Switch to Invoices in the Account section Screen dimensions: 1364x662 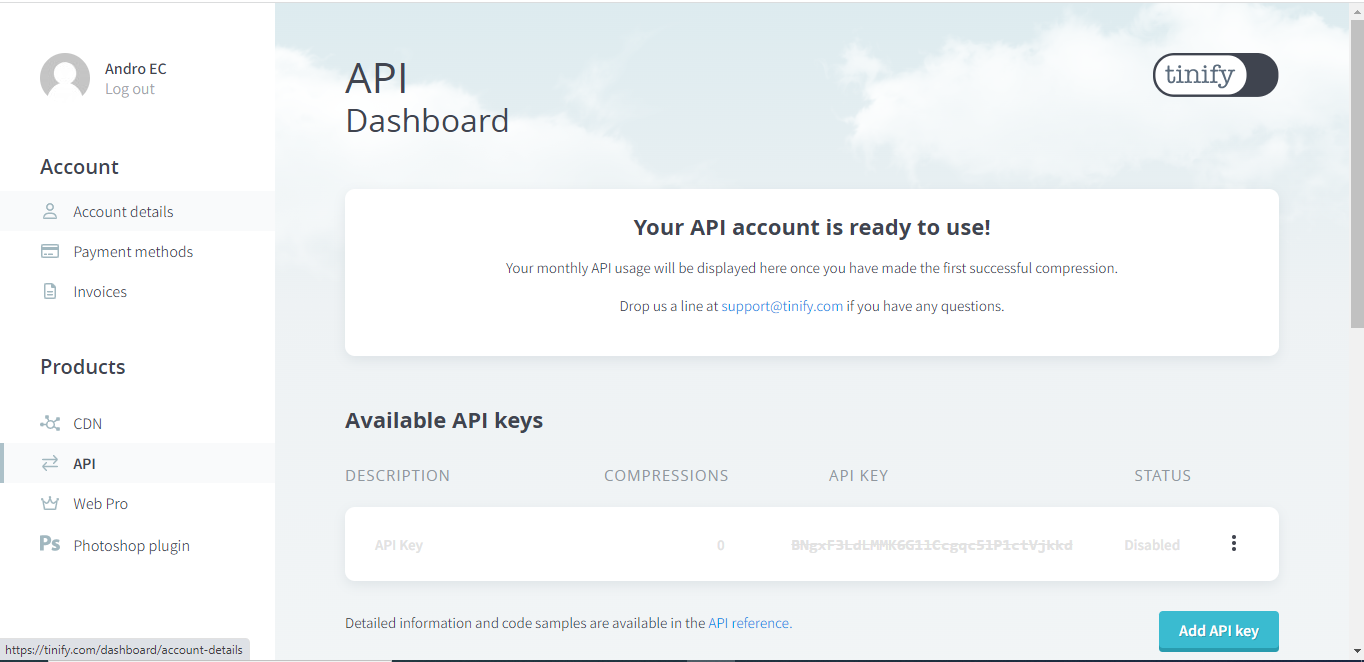pos(99,291)
